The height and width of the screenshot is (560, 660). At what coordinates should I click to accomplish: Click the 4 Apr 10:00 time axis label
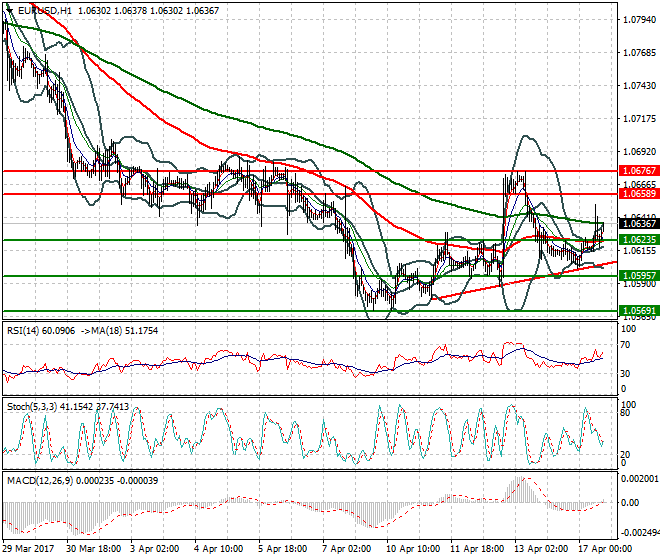tap(218, 549)
